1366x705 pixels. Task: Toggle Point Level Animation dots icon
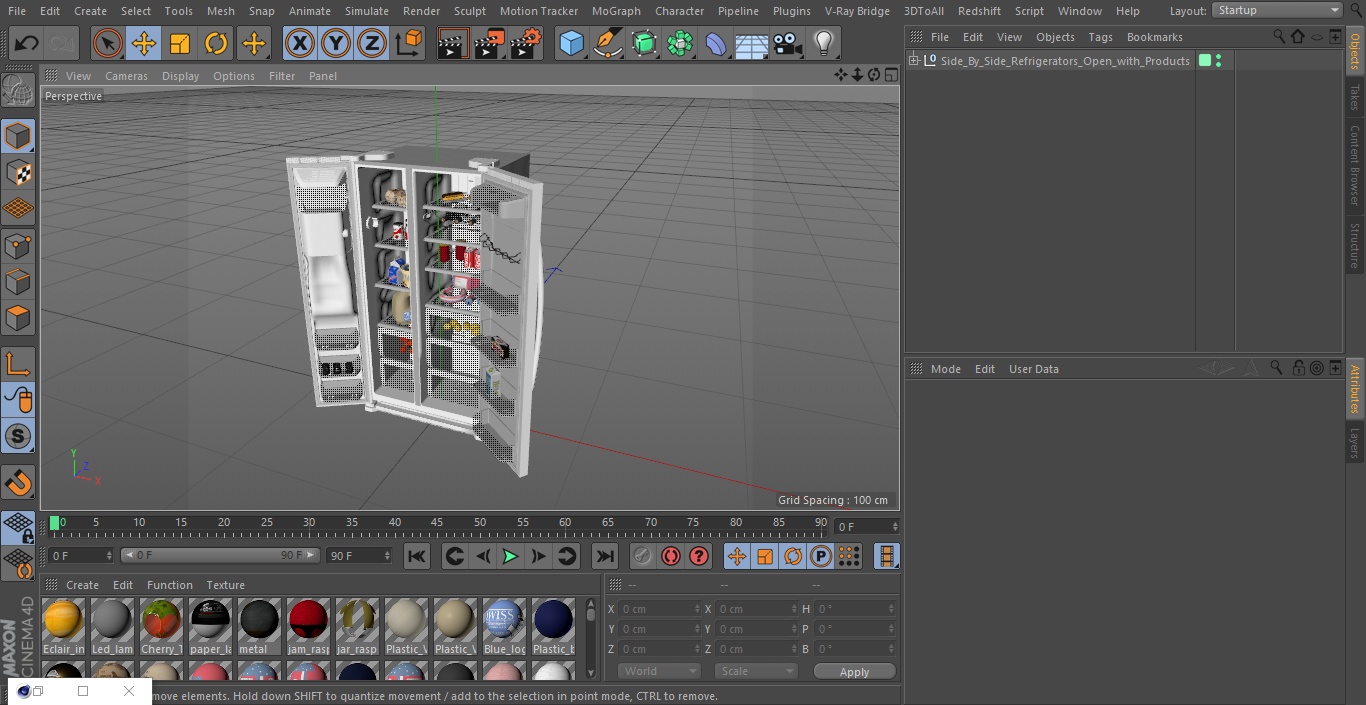pyautogui.click(x=849, y=556)
